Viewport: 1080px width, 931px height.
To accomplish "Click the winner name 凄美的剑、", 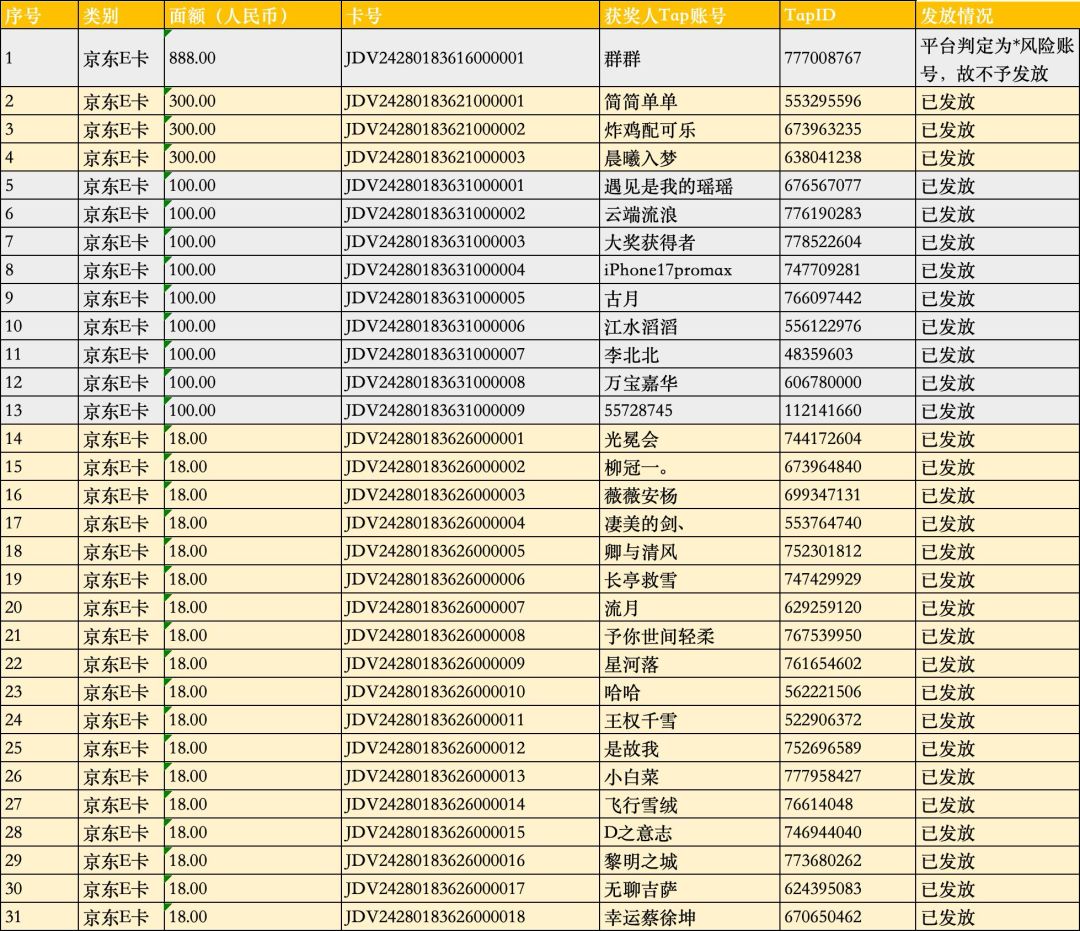I will [645, 523].
